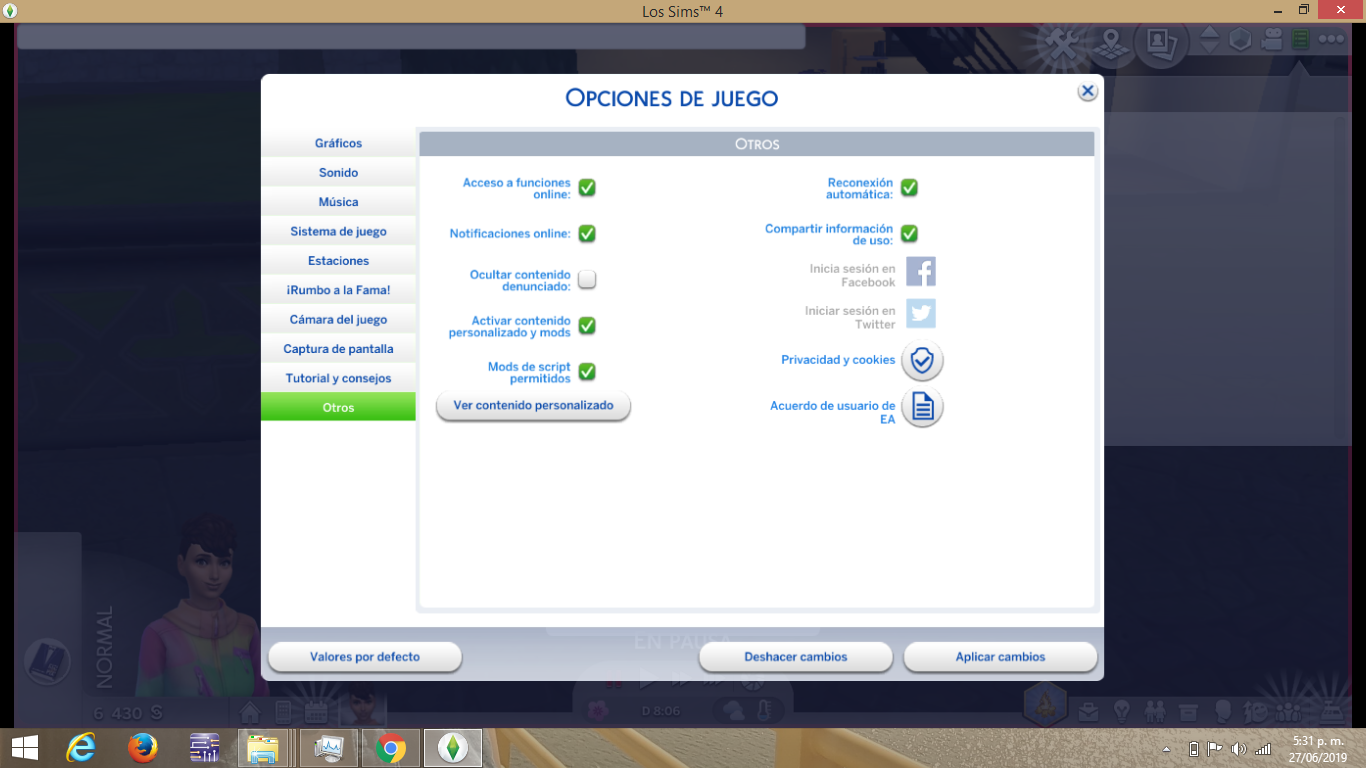Click the floor down arrow icon
Screen dimensions: 1366x768
[1210, 48]
